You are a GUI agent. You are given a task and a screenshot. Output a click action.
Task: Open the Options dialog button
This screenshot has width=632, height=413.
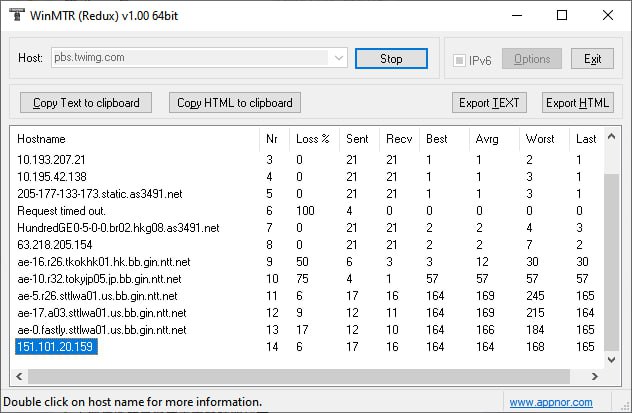coord(532,59)
